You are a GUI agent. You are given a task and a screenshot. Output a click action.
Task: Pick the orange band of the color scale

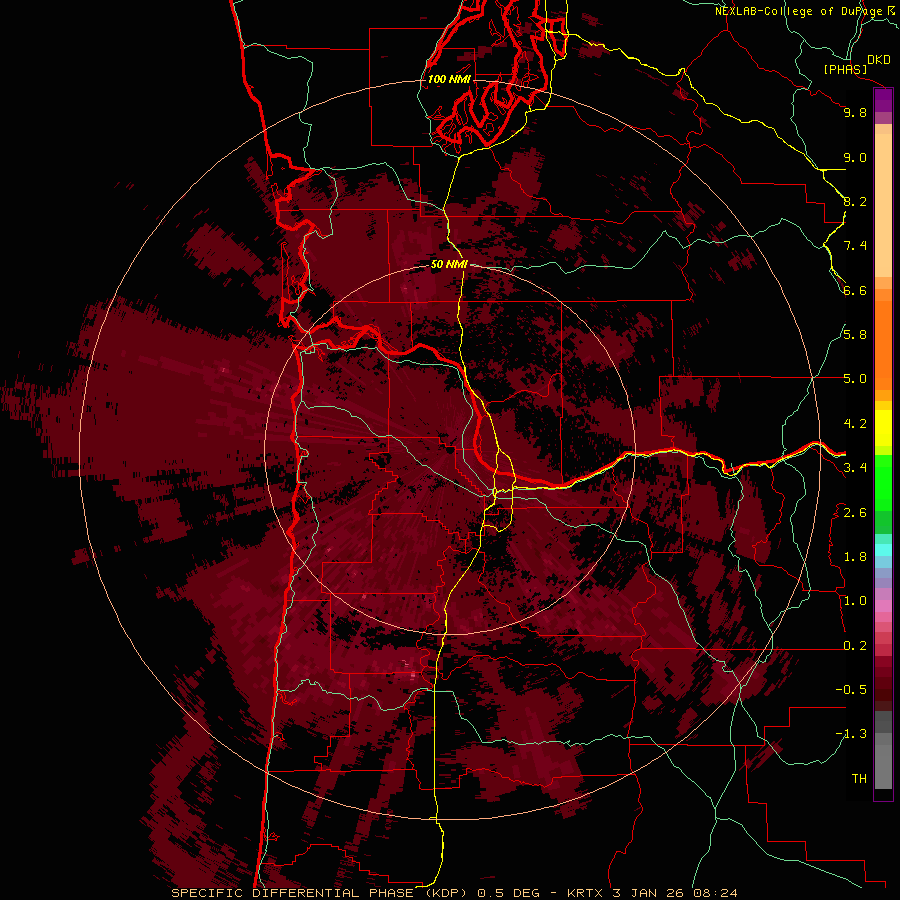883,344
